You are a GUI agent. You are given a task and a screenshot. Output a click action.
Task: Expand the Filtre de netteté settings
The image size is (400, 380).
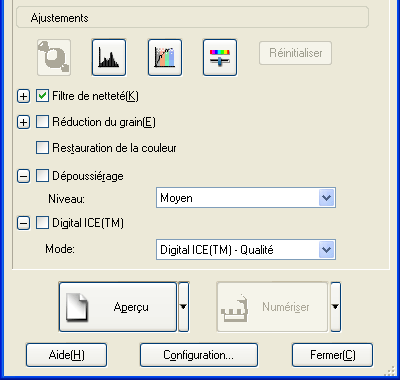click(23, 96)
